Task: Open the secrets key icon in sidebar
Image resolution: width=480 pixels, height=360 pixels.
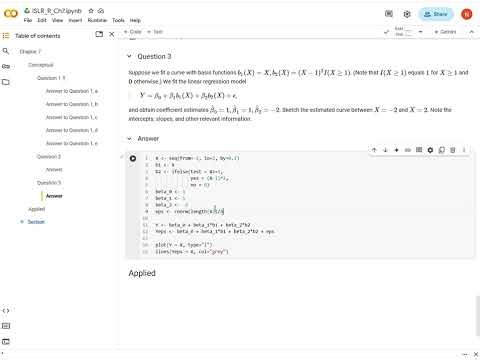Action: [6, 66]
